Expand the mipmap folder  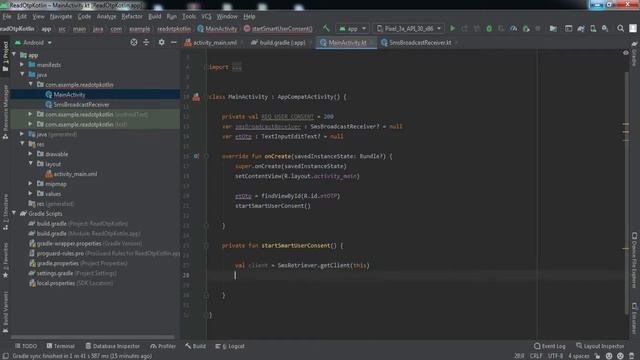pyautogui.click(x=31, y=184)
